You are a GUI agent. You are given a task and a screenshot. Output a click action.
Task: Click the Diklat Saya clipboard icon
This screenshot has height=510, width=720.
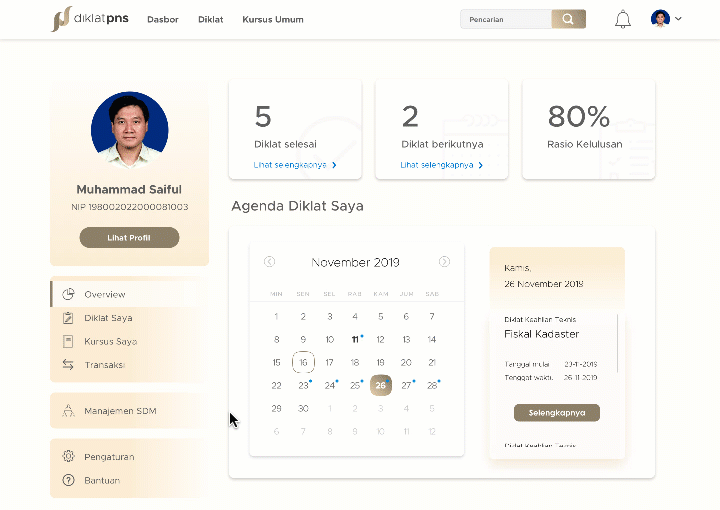click(68, 318)
